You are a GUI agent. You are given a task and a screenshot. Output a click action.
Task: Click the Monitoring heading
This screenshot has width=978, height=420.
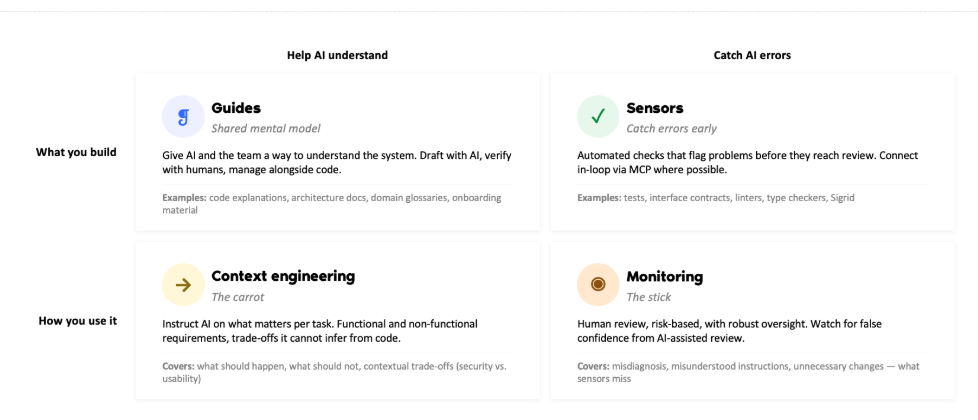[664, 276]
